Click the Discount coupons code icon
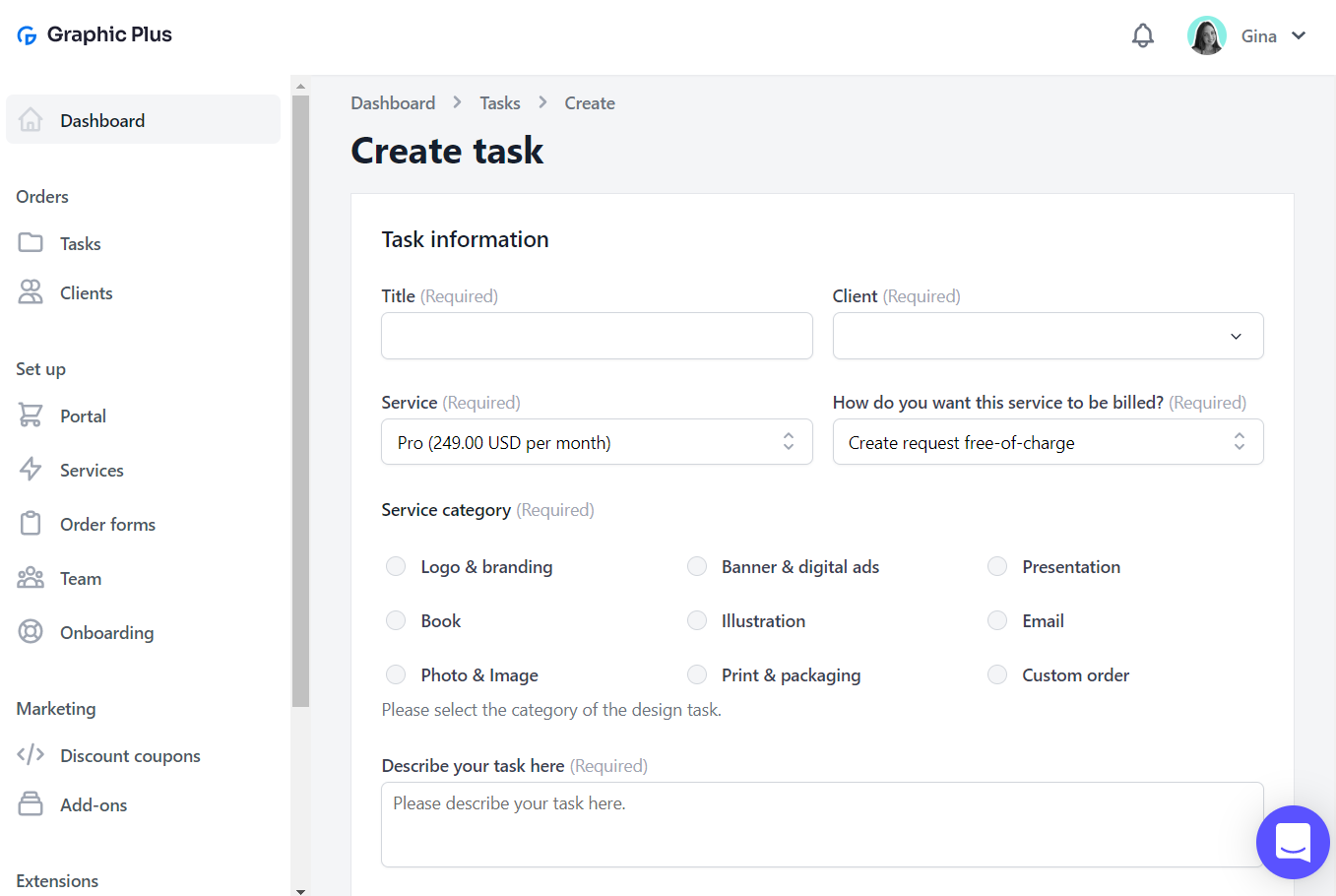 31,755
